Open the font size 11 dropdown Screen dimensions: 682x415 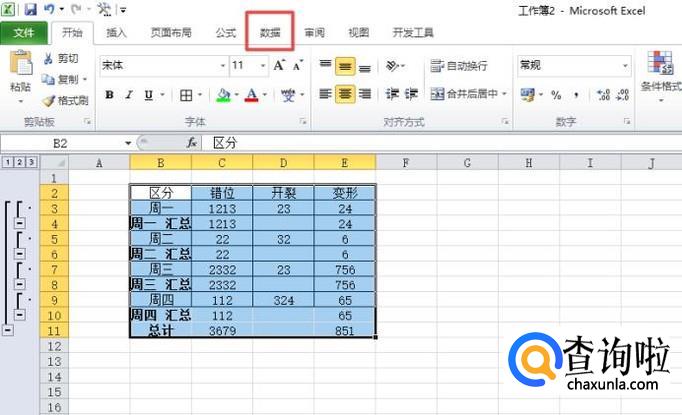[263, 66]
